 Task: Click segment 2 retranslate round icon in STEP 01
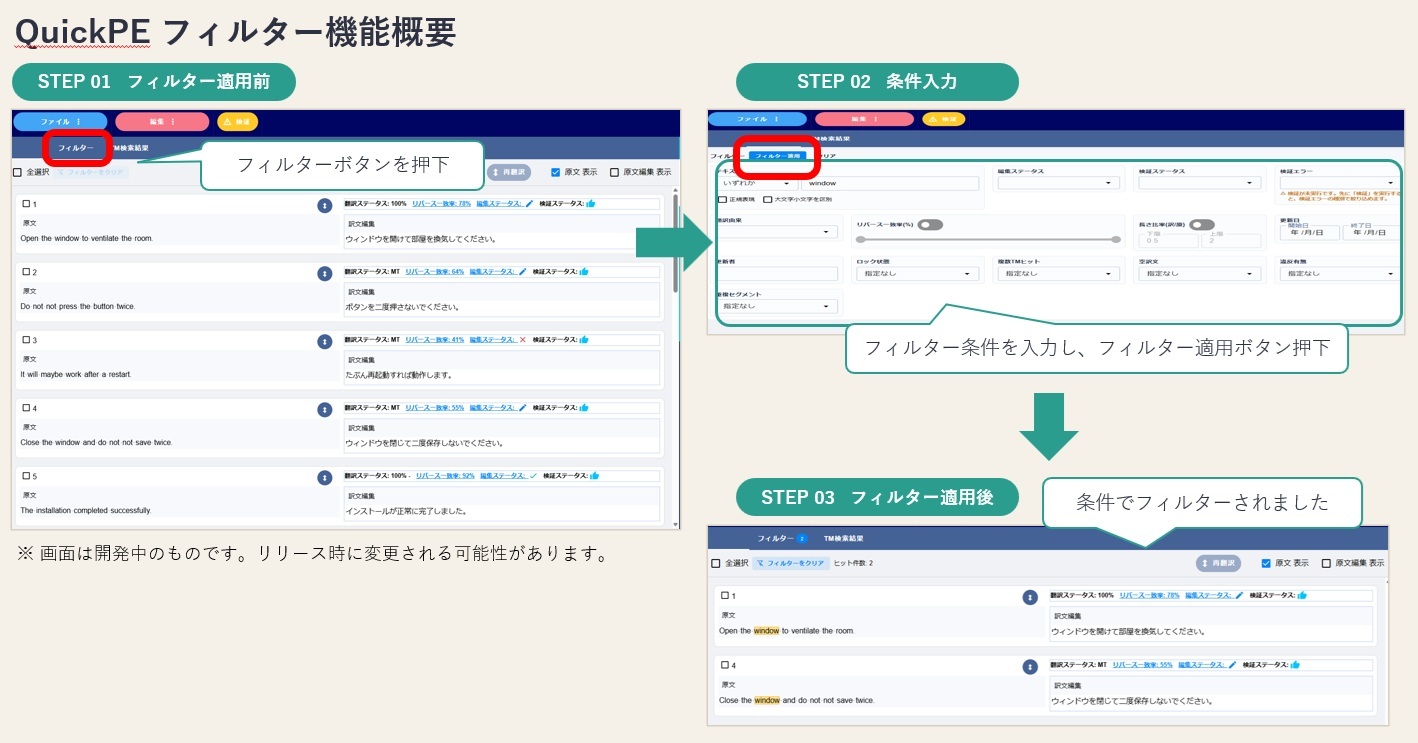tap(324, 273)
